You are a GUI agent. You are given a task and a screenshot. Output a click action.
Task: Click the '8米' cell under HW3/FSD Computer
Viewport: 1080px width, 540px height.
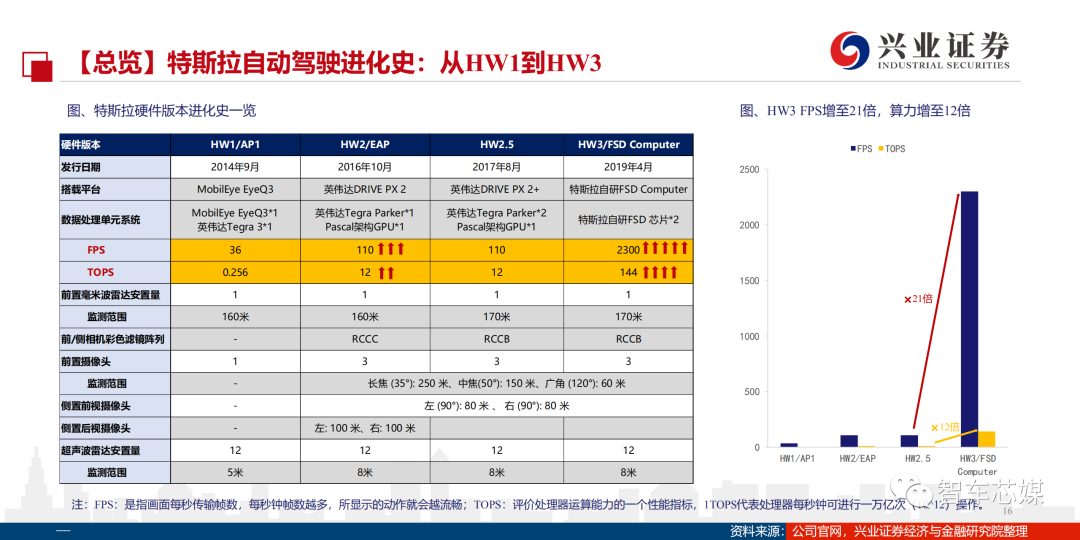coord(628,472)
